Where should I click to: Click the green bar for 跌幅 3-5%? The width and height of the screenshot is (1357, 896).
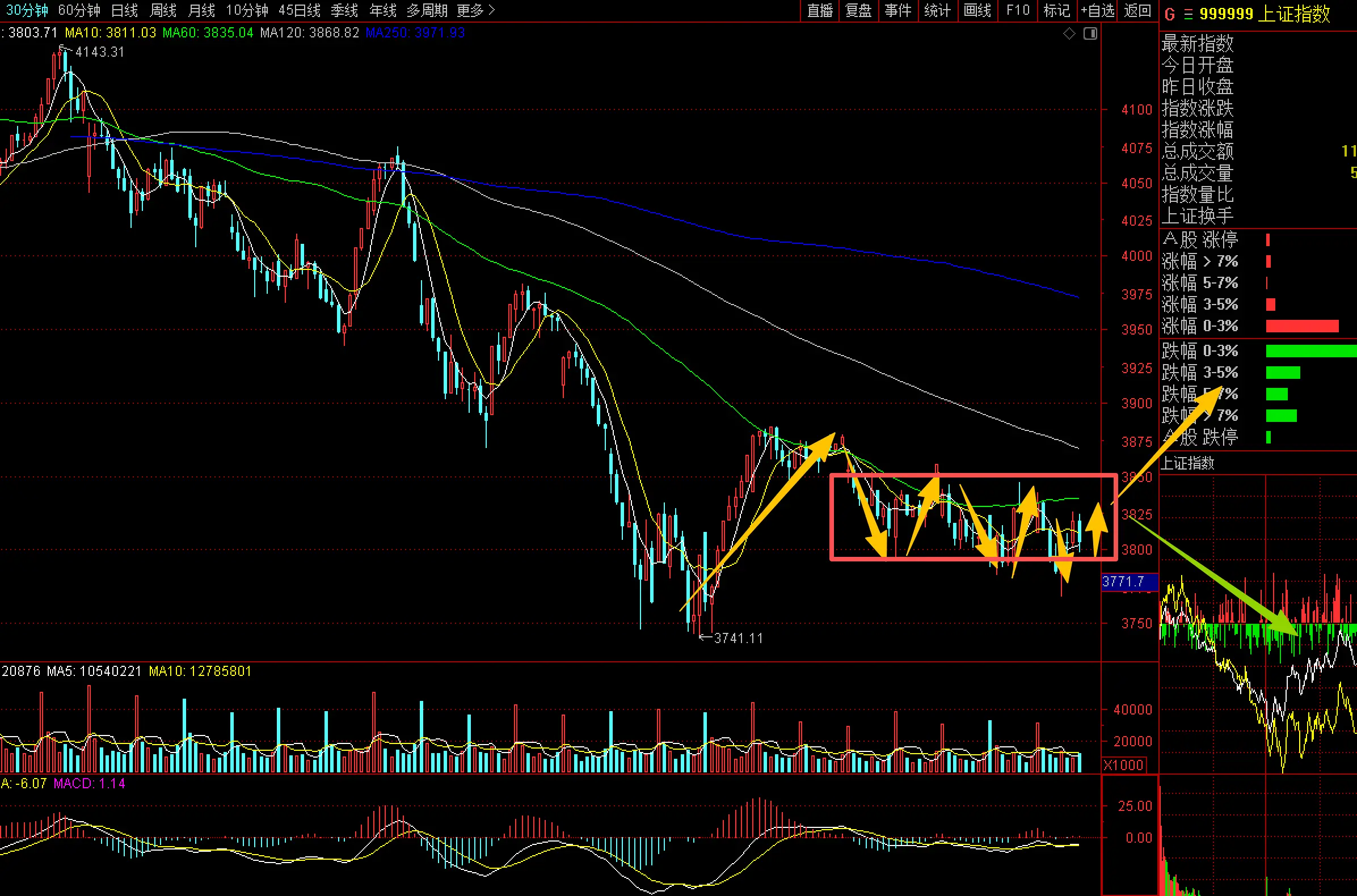(1283, 373)
